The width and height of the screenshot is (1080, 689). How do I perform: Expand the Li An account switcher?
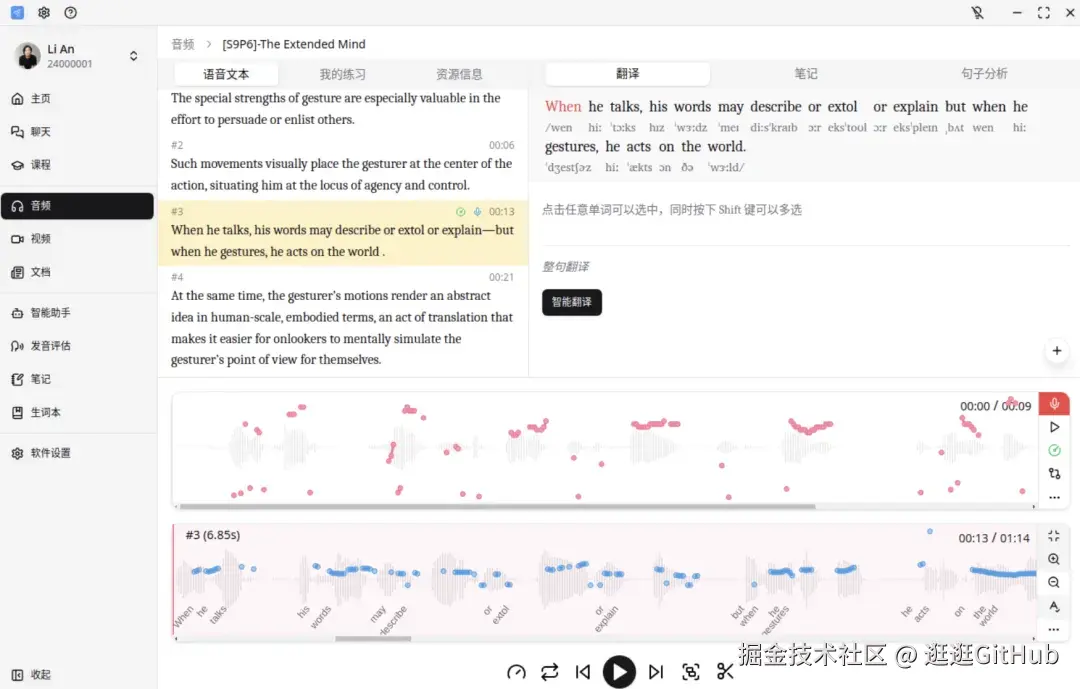click(x=133, y=55)
